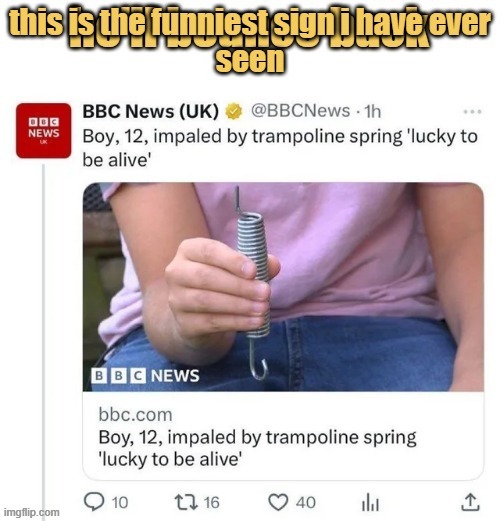Open link card headline about trampoline spring

point(257,448)
